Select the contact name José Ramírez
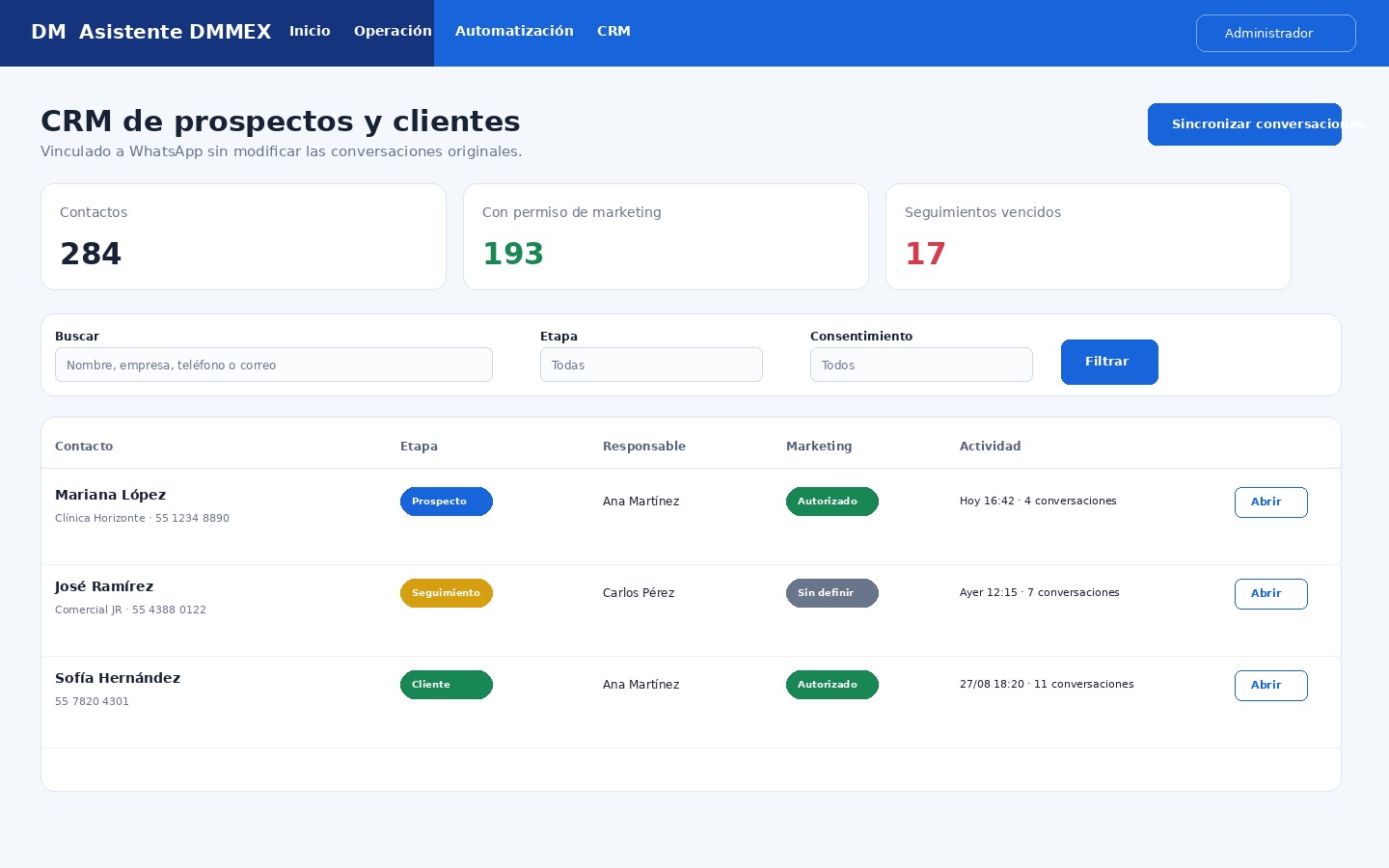Image resolution: width=1389 pixels, height=868 pixels. pyautogui.click(x=104, y=586)
